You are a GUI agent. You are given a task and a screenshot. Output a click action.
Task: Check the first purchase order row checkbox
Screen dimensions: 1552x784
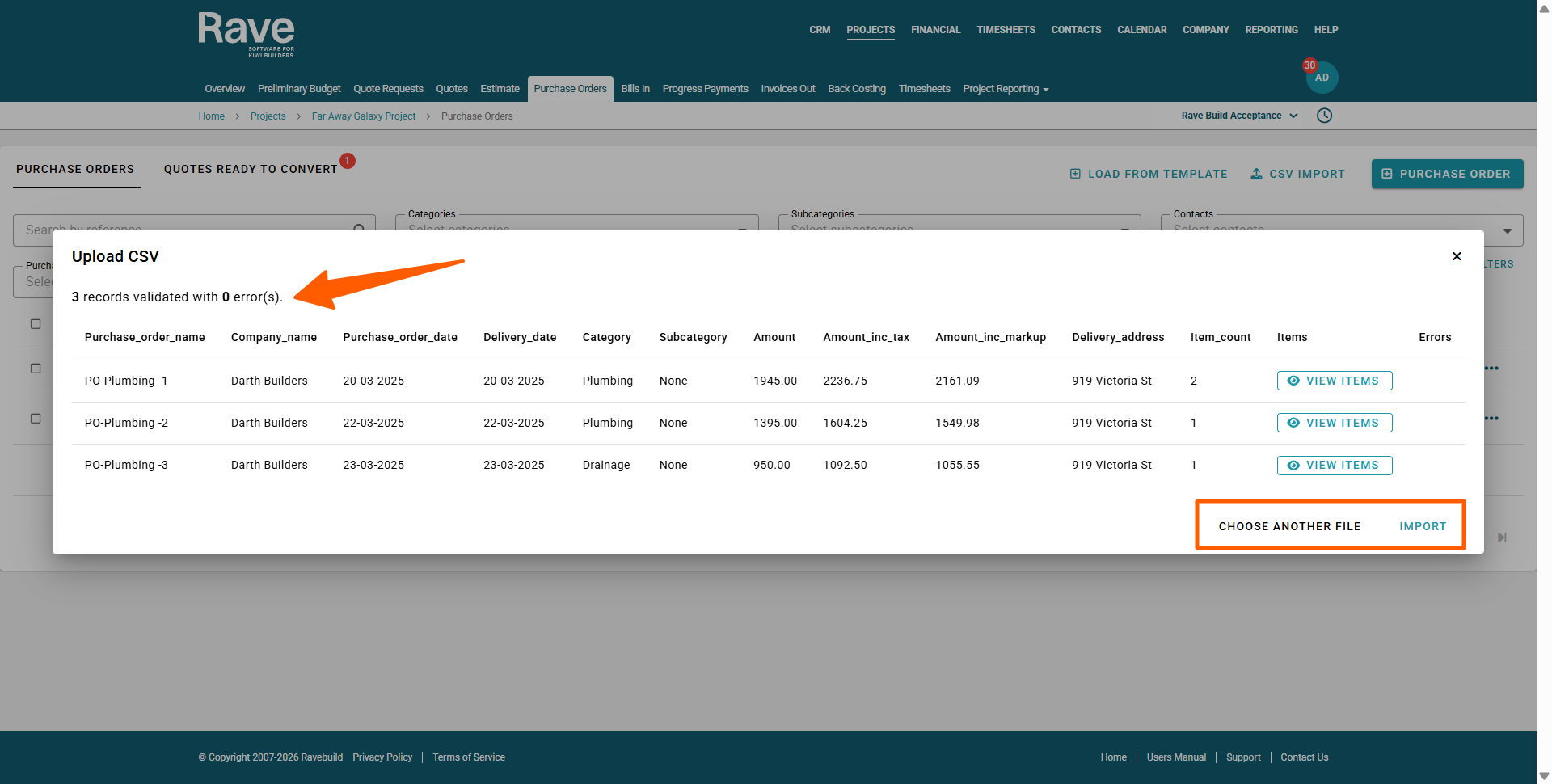click(36, 369)
